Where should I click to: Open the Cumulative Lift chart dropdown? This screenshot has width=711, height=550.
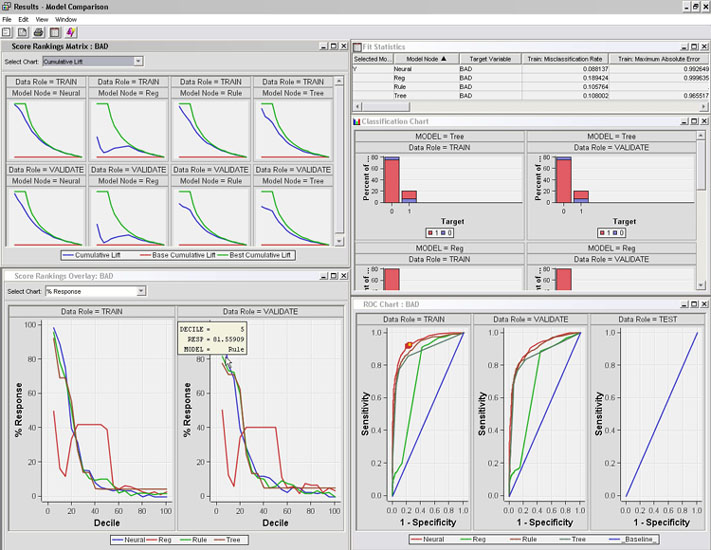tap(139, 61)
